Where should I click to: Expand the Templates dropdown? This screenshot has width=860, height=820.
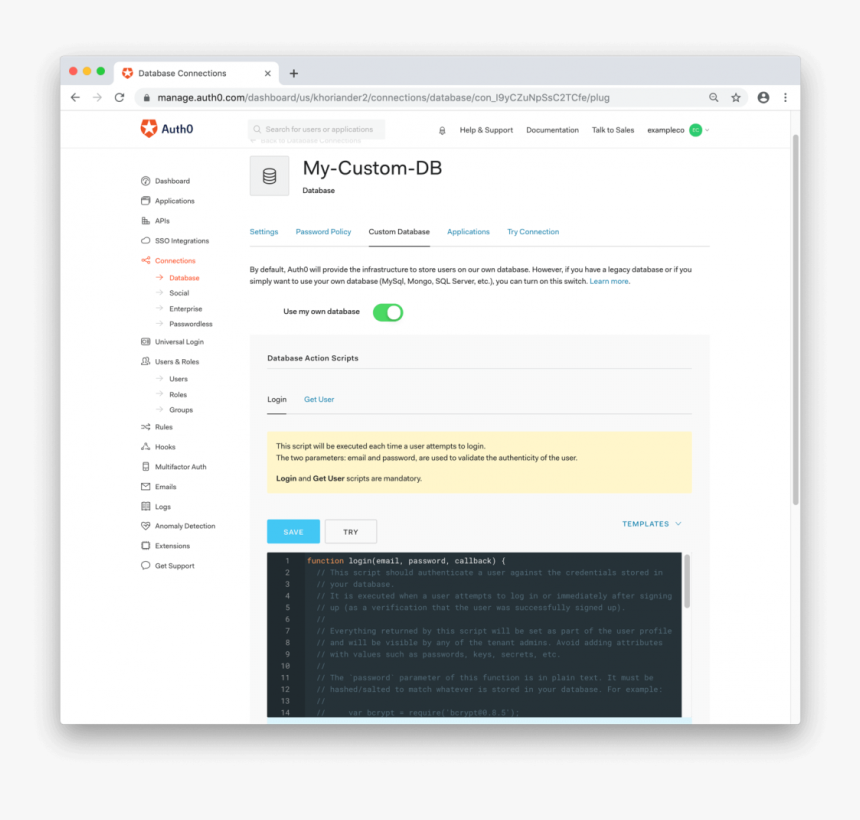click(x=652, y=524)
